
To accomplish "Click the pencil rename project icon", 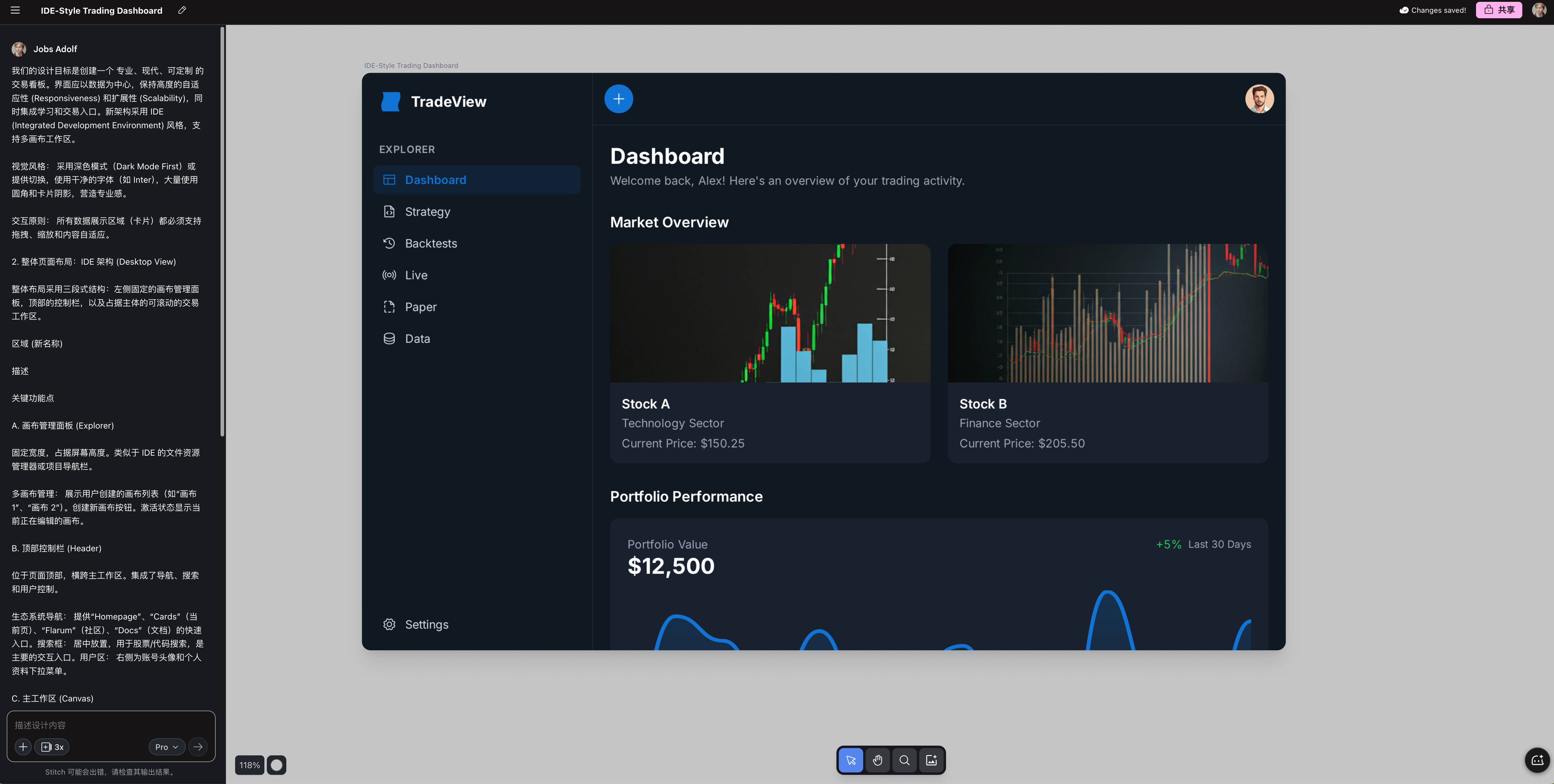I will [x=182, y=10].
